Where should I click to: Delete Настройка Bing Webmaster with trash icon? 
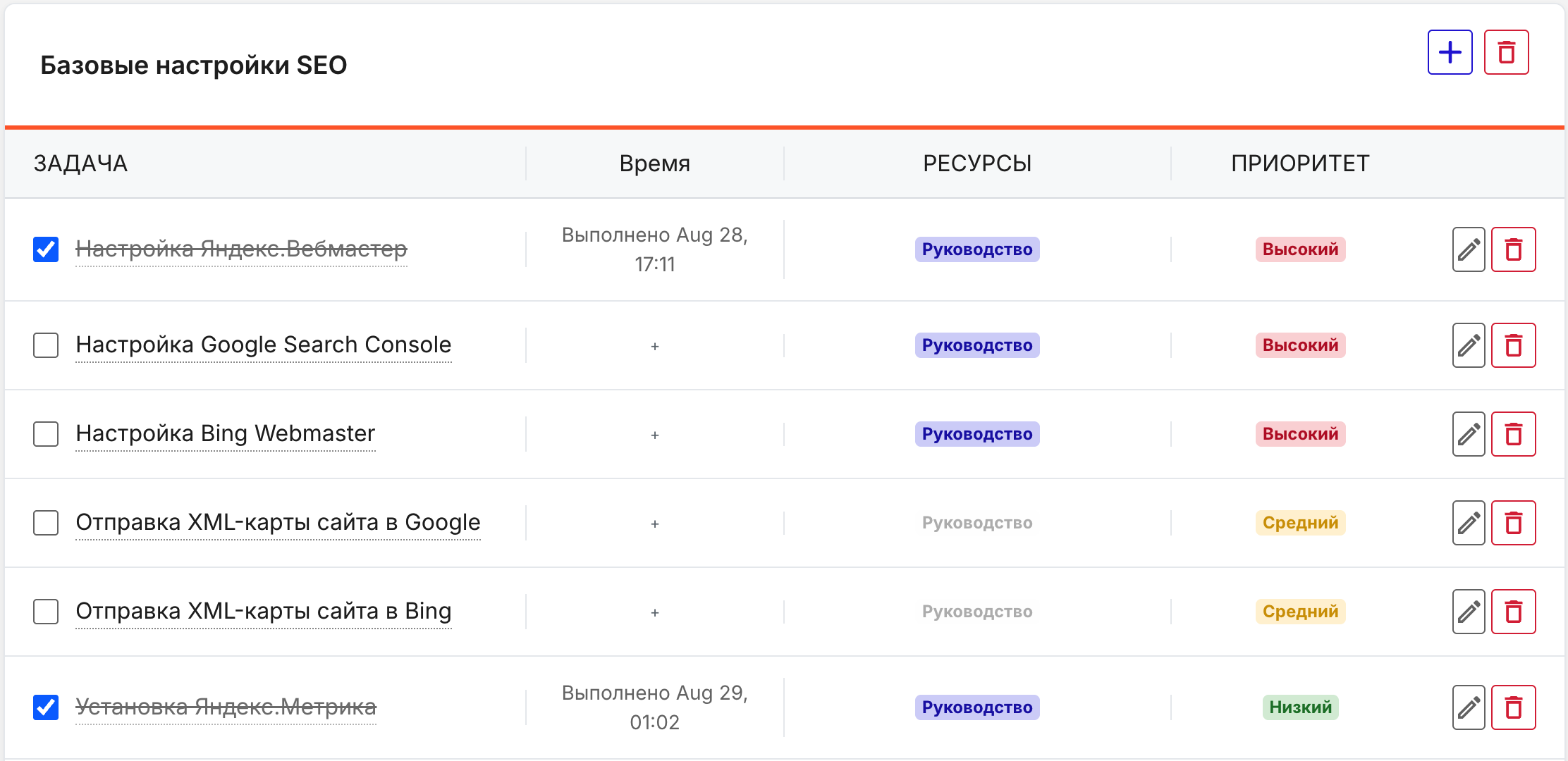tap(1514, 434)
